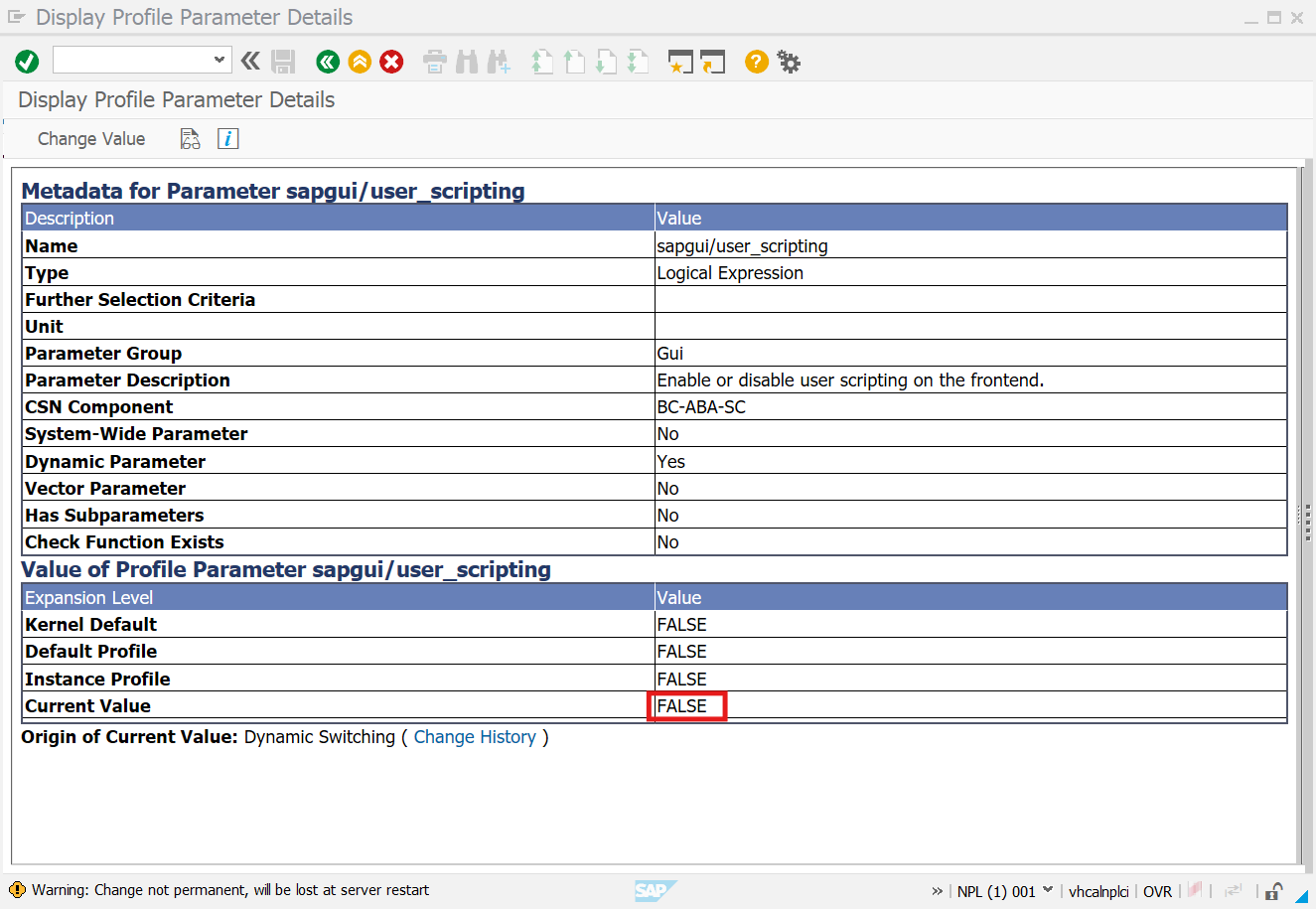1316x909 pixels.
Task: Click the CSN Component row label
Action: coord(98,407)
